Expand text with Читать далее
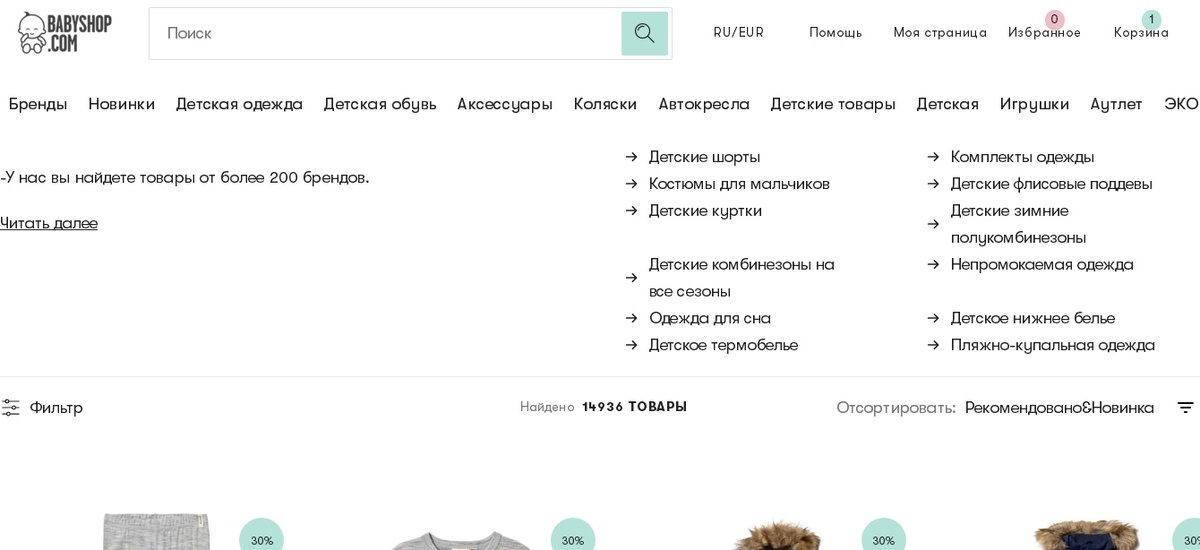The height and width of the screenshot is (550, 1200). coord(49,223)
